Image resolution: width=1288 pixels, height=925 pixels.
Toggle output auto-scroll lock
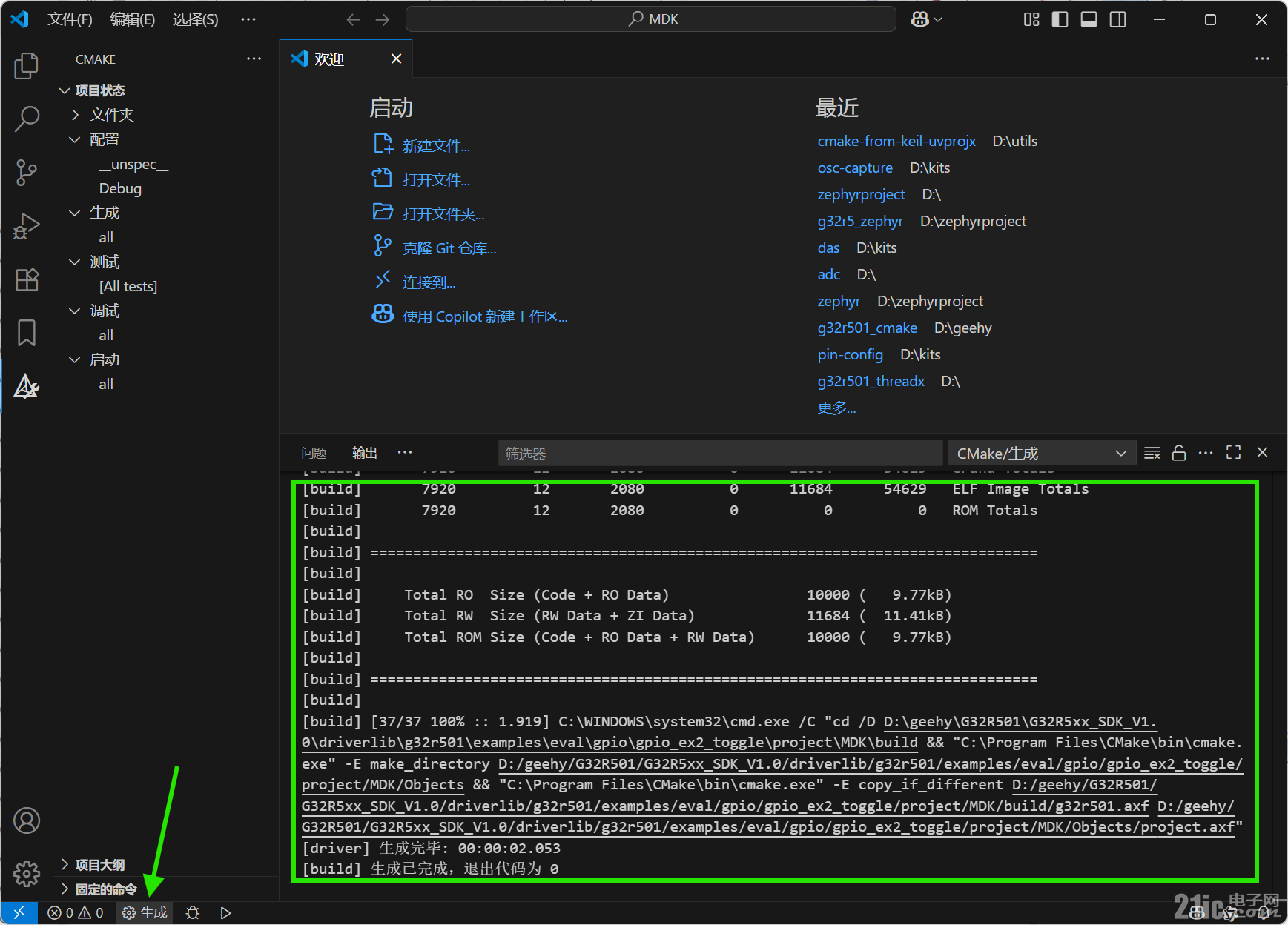(x=1179, y=452)
